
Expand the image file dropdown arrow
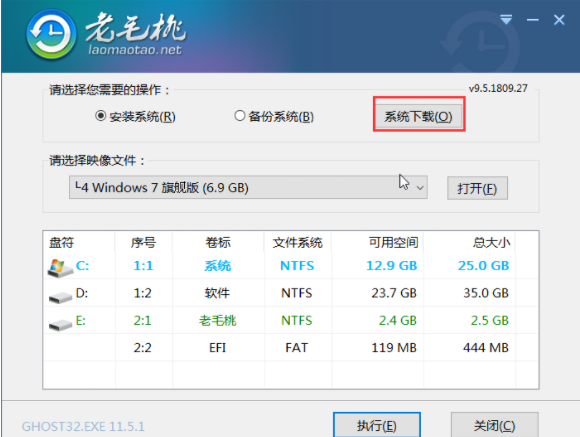420,188
